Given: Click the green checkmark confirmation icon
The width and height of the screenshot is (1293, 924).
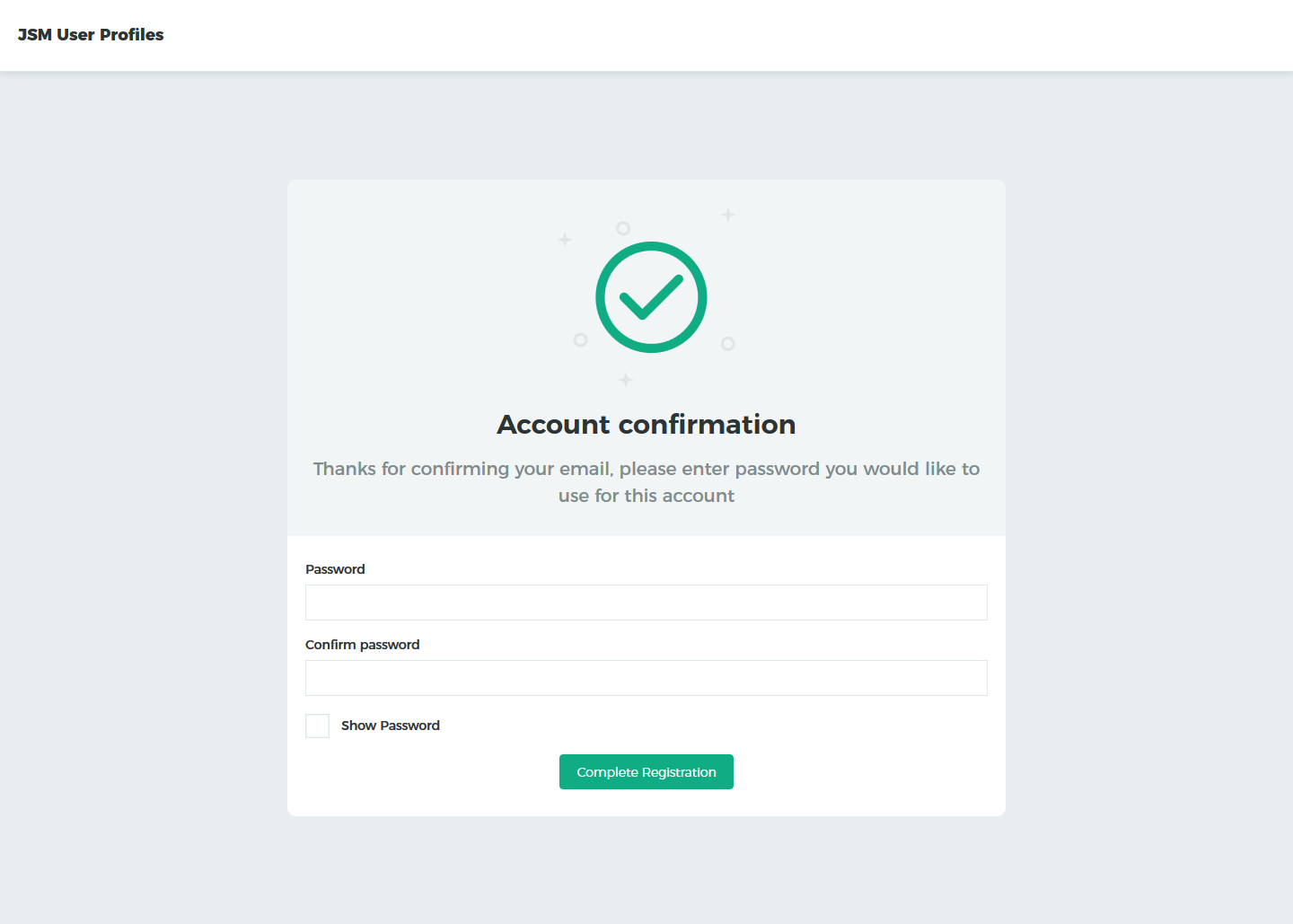Looking at the screenshot, I should tap(651, 297).
